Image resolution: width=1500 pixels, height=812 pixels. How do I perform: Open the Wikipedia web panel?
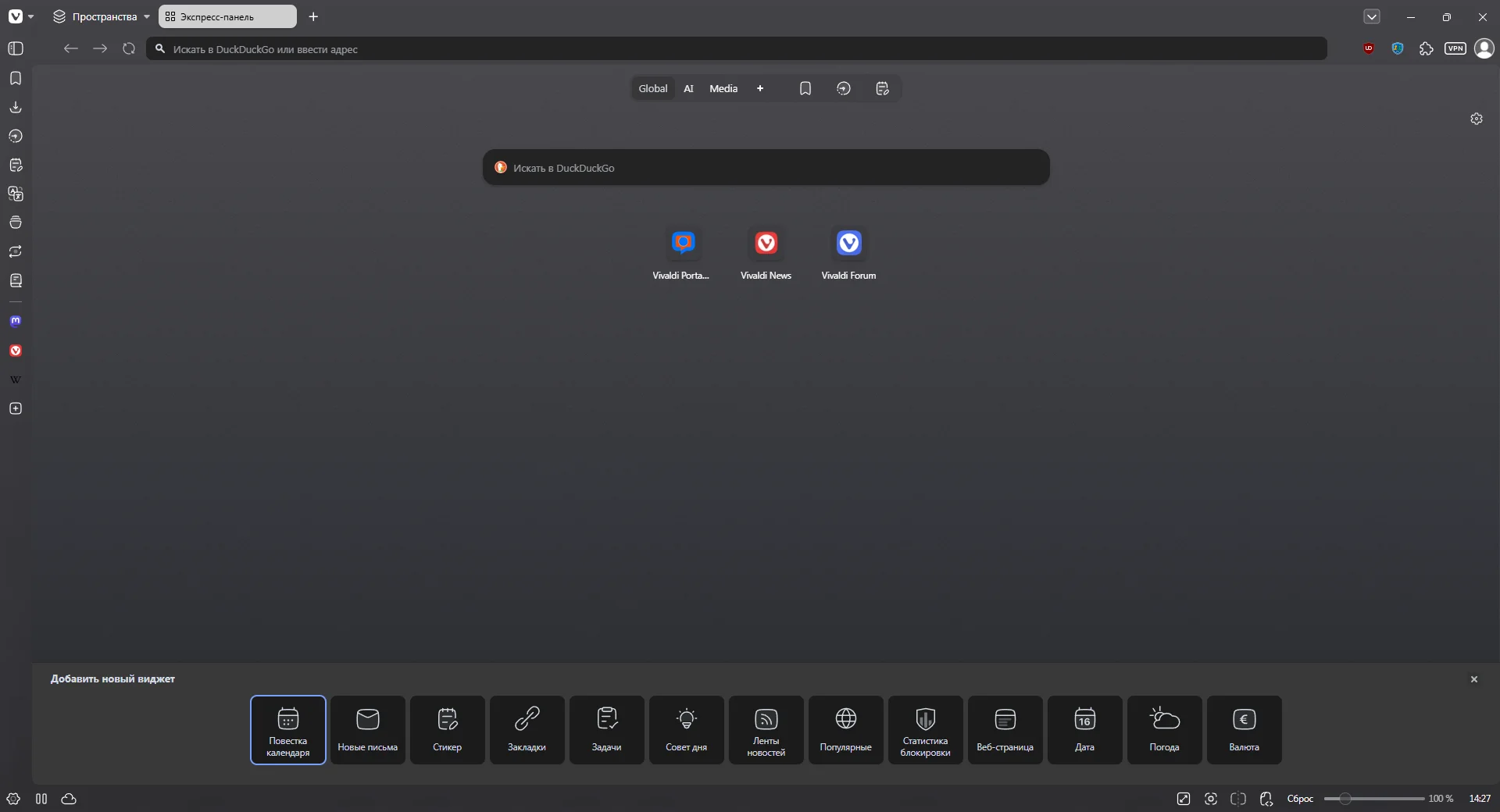pos(16,379)
